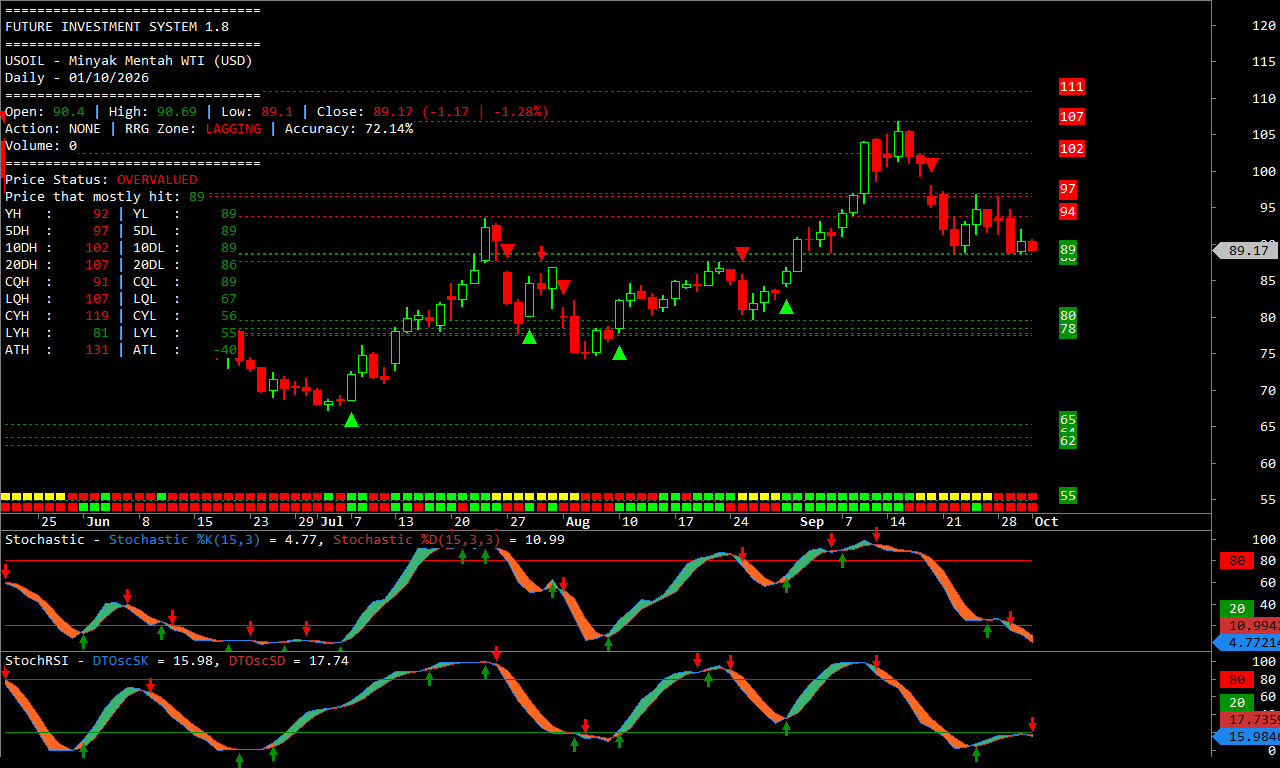
Task: Click the CYH 119 value
Action: 97,316
